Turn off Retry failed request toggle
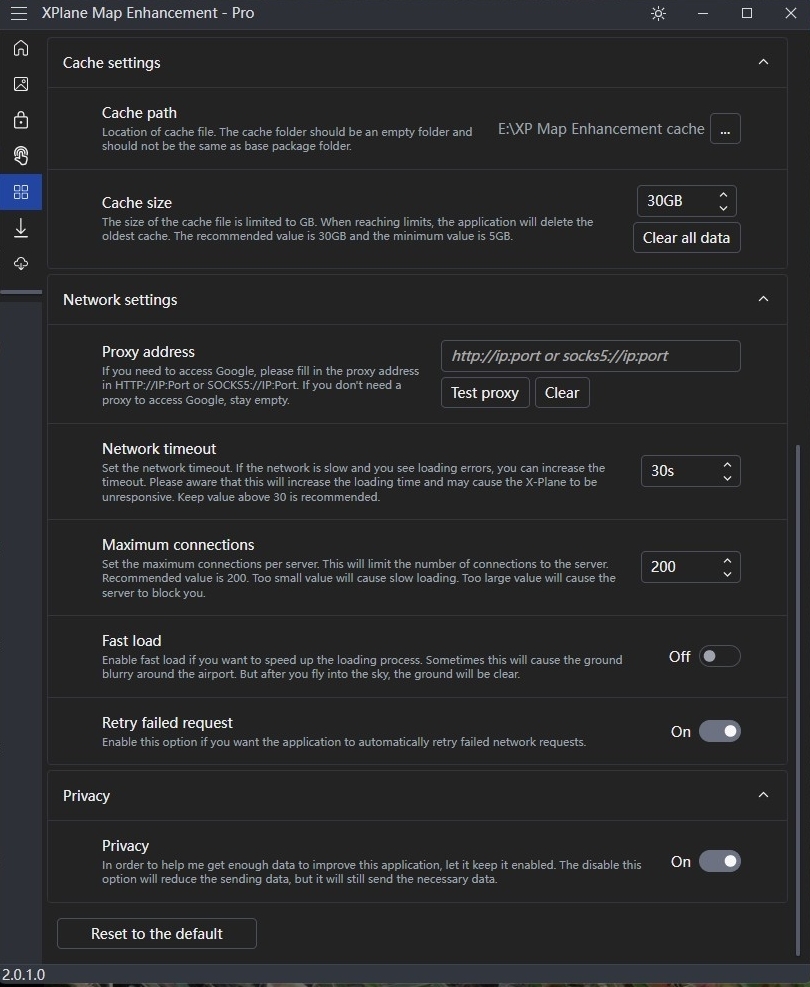 click(x=719, y=731)
